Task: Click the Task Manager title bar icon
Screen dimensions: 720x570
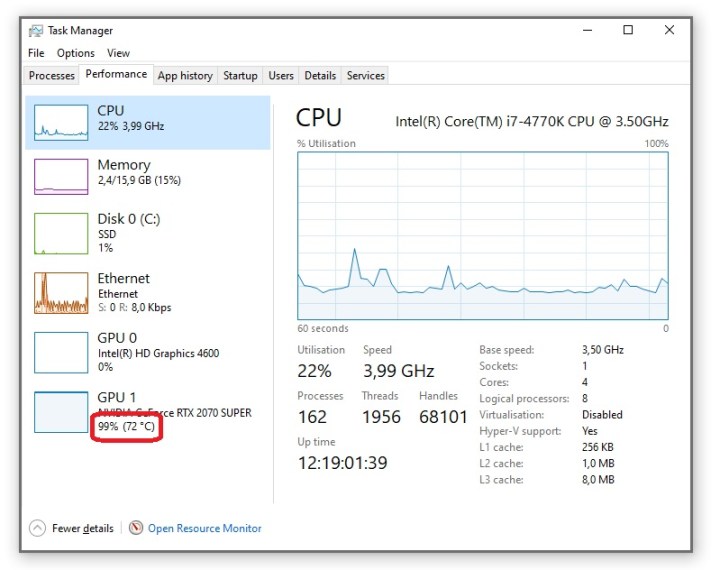Action: [x=36, y=30]
